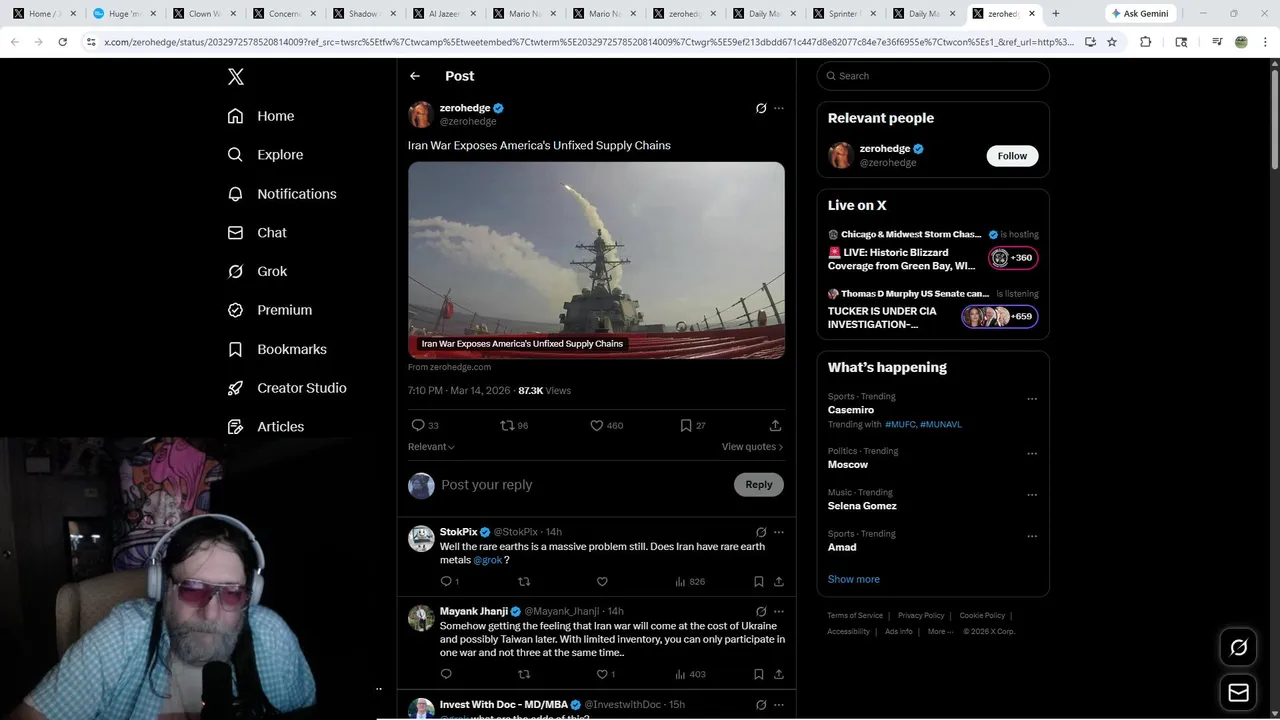Image resolution: width=1280 pixels, height=720 pixels.
Task: Open Grok in the sidebar
Action: [x=257, y=271]
